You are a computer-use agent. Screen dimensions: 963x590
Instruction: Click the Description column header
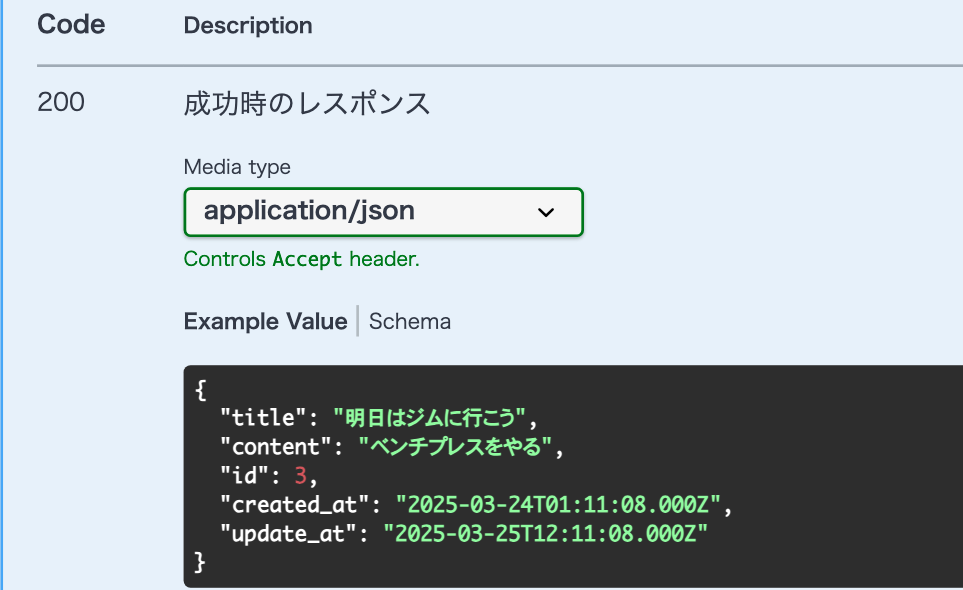click(x=248, y=25)
